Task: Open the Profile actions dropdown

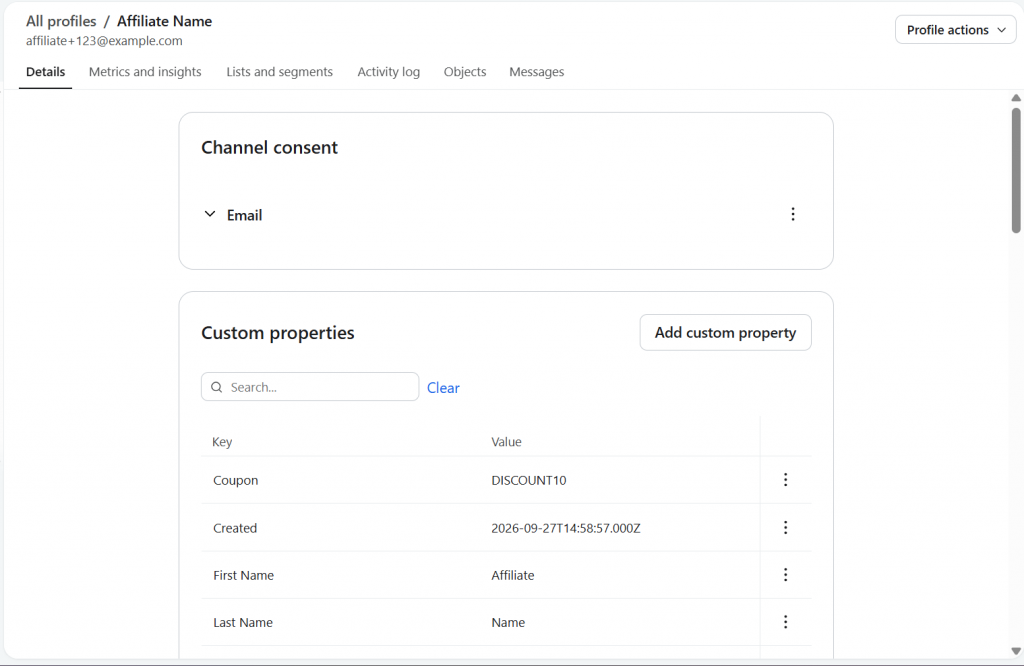Action: 955,30
